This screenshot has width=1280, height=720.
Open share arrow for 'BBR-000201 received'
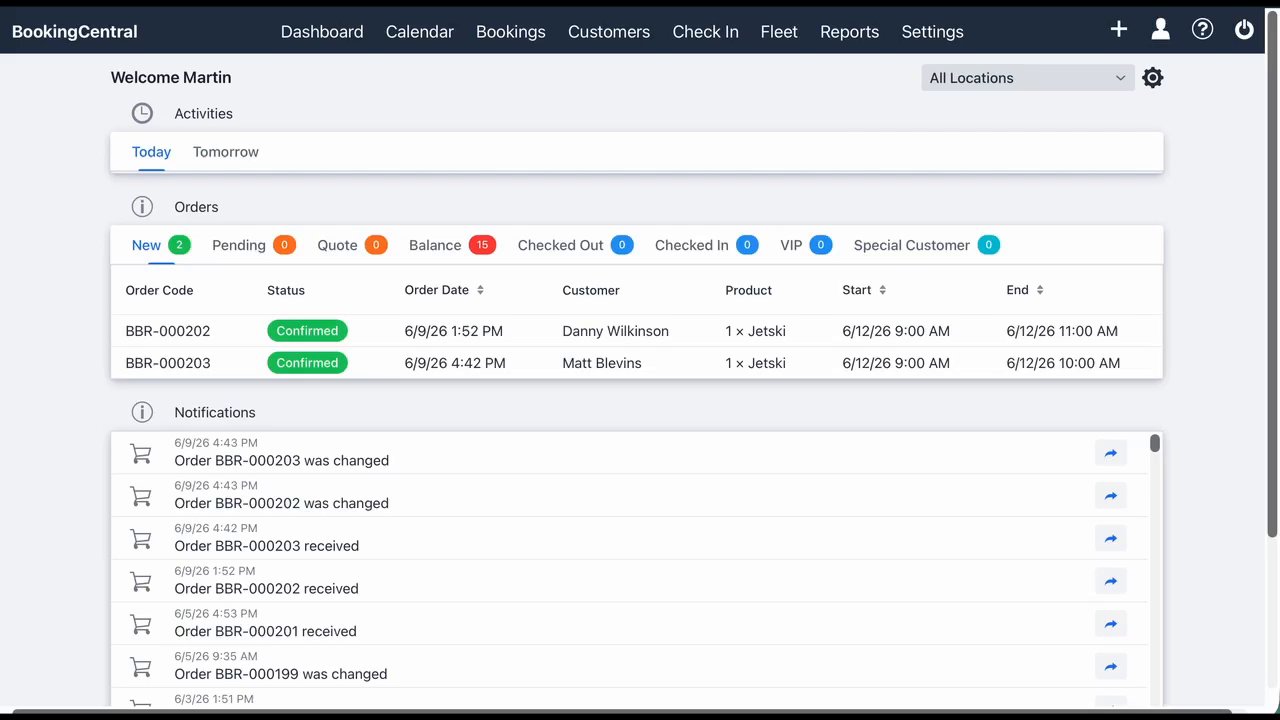pos(1111,624)
